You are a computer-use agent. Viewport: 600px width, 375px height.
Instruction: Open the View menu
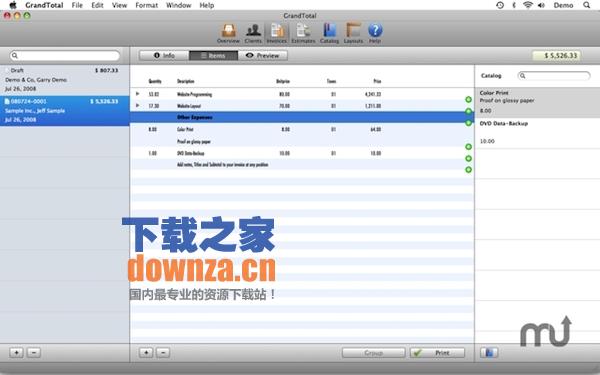(x=119, y=5)
